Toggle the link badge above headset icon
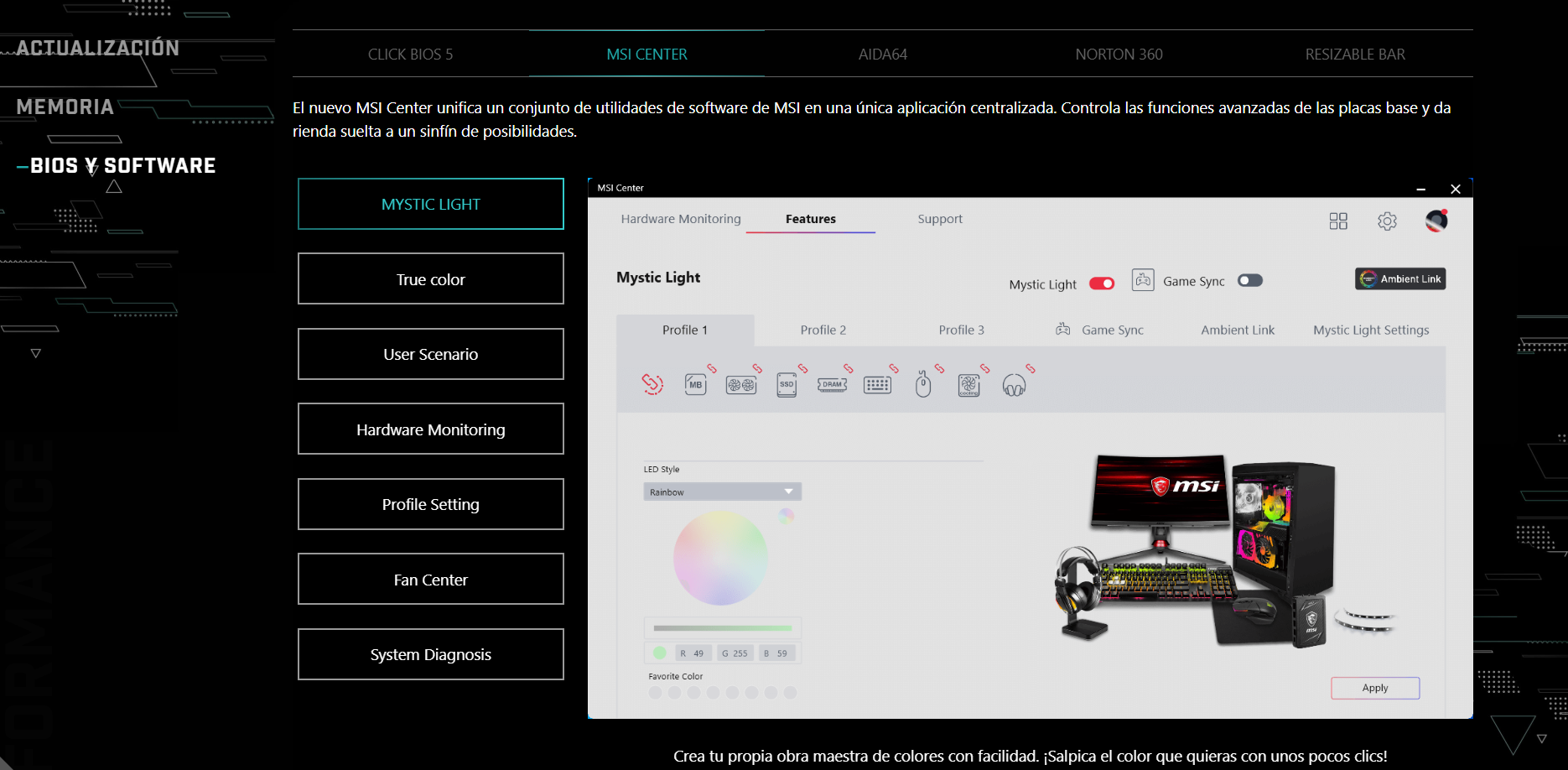This screenshot has height=770, width=1568. (1031, 368)
